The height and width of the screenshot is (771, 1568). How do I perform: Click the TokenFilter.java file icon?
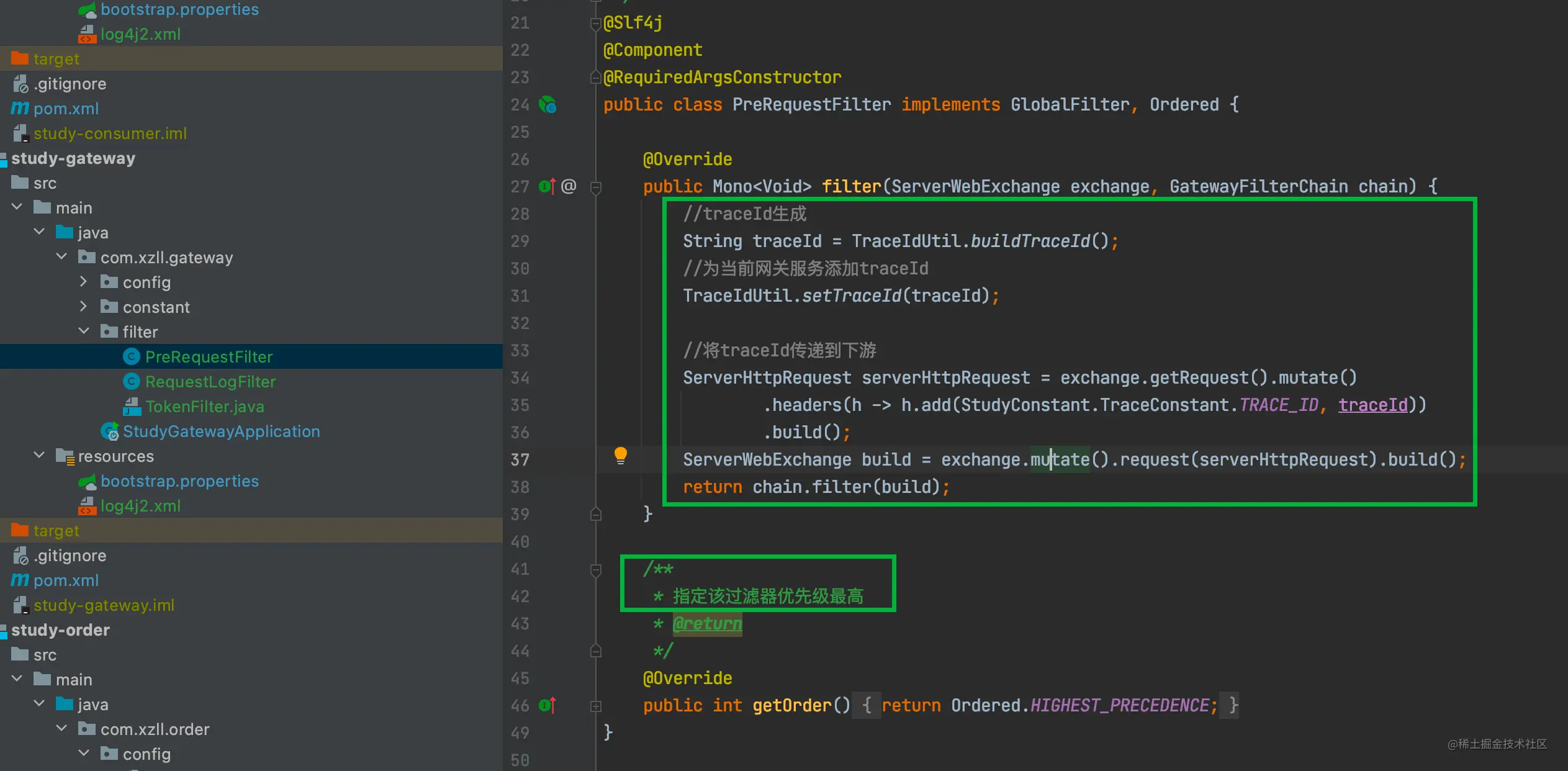(132, 407)
